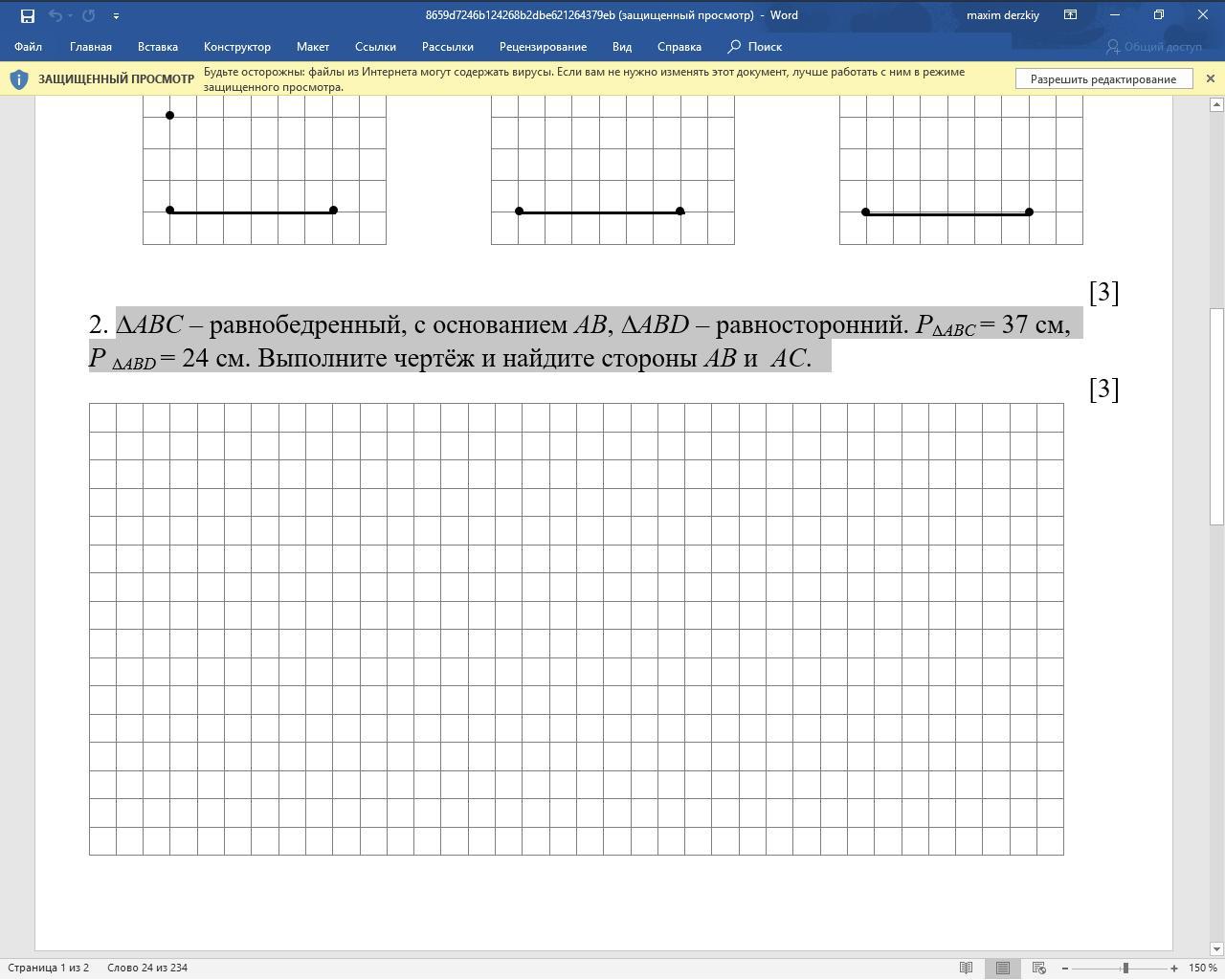
Task: Click word count 'Слово 24 из 234'
Action: tap(147, 968)
